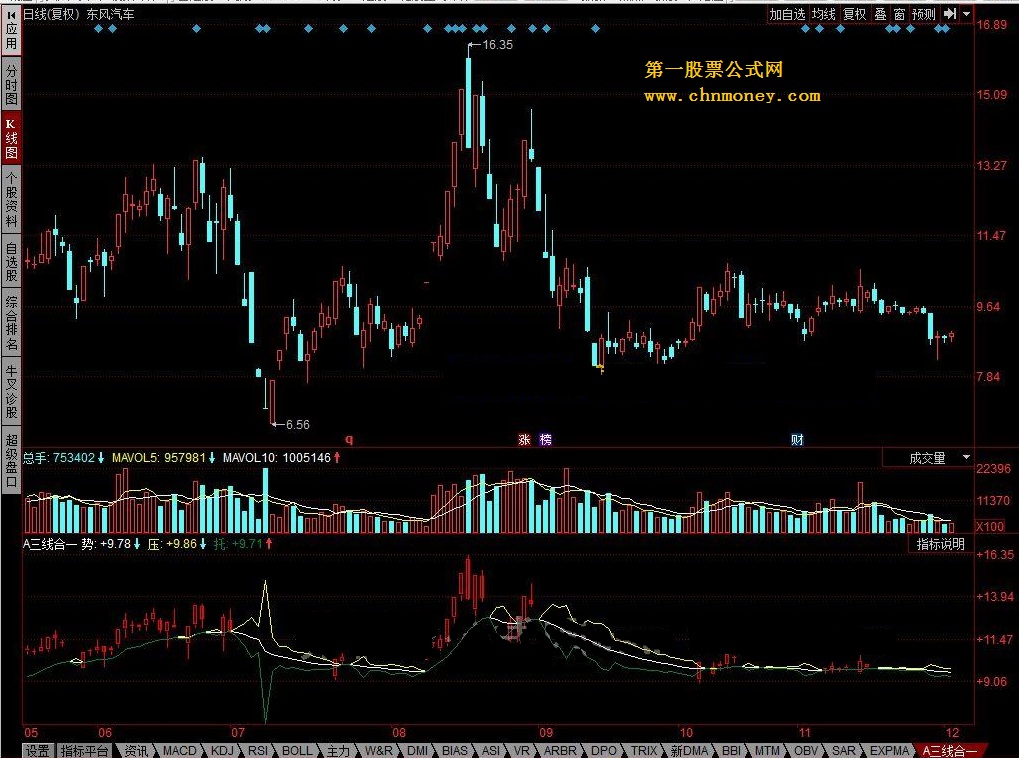Click the X100 volume scale label
The width and height of the screenshot is (1019, 758).
[990, 527]
